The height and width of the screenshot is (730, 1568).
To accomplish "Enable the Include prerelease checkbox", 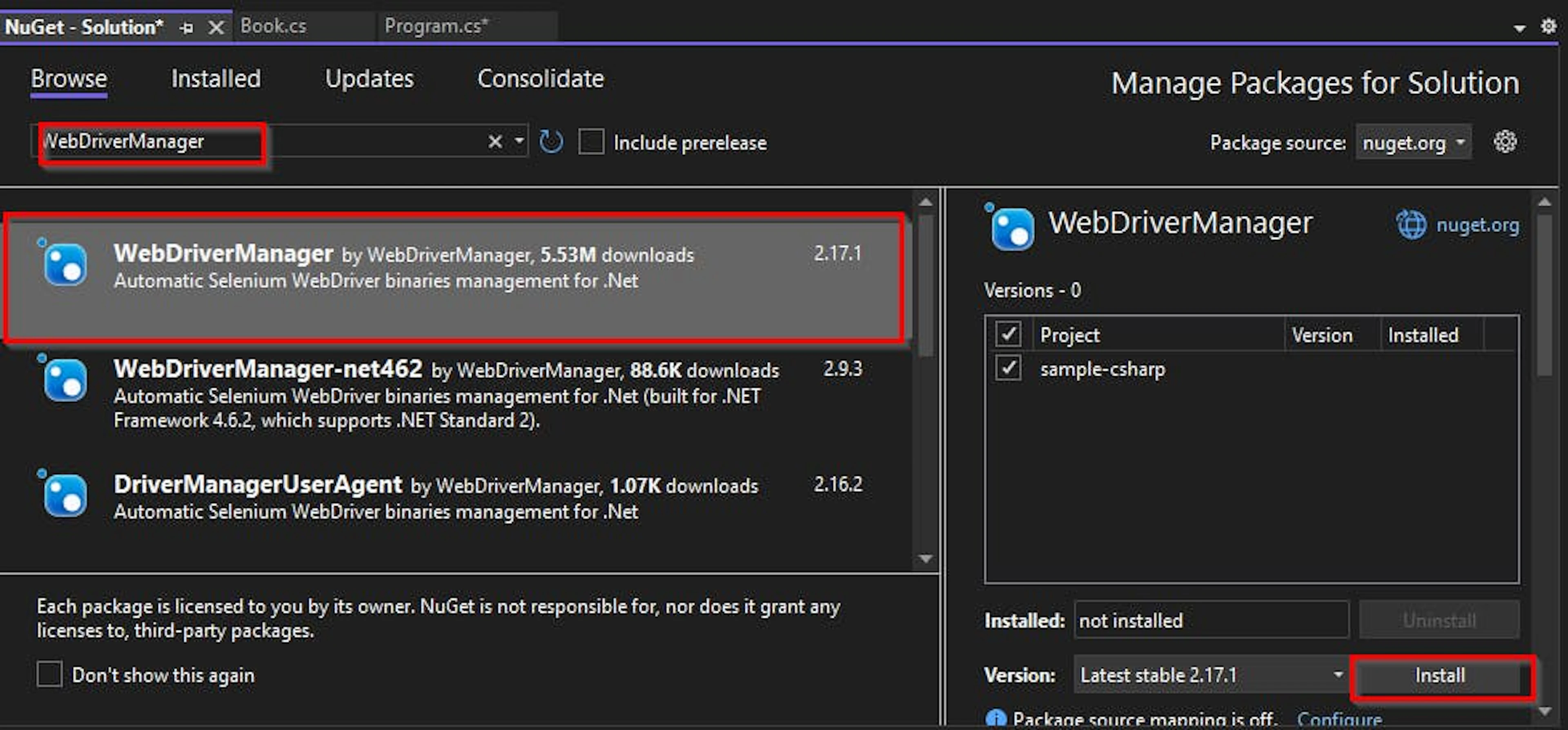I will pos(591,142).
